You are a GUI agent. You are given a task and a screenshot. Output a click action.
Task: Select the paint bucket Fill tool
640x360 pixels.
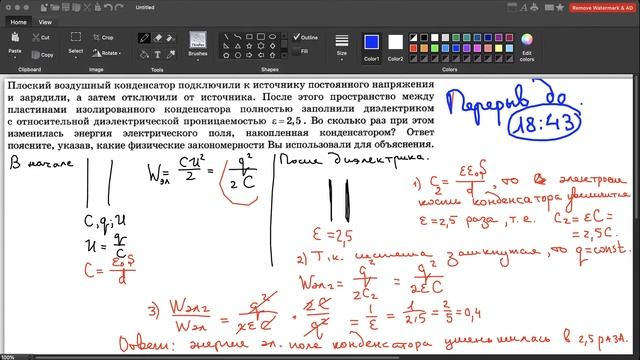[144, 54]
